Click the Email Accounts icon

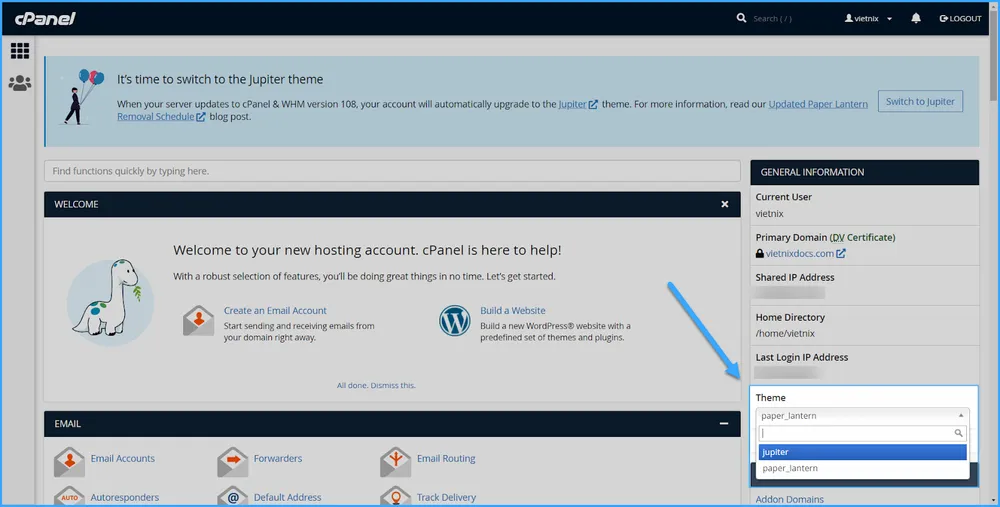(x=69, y=461)
